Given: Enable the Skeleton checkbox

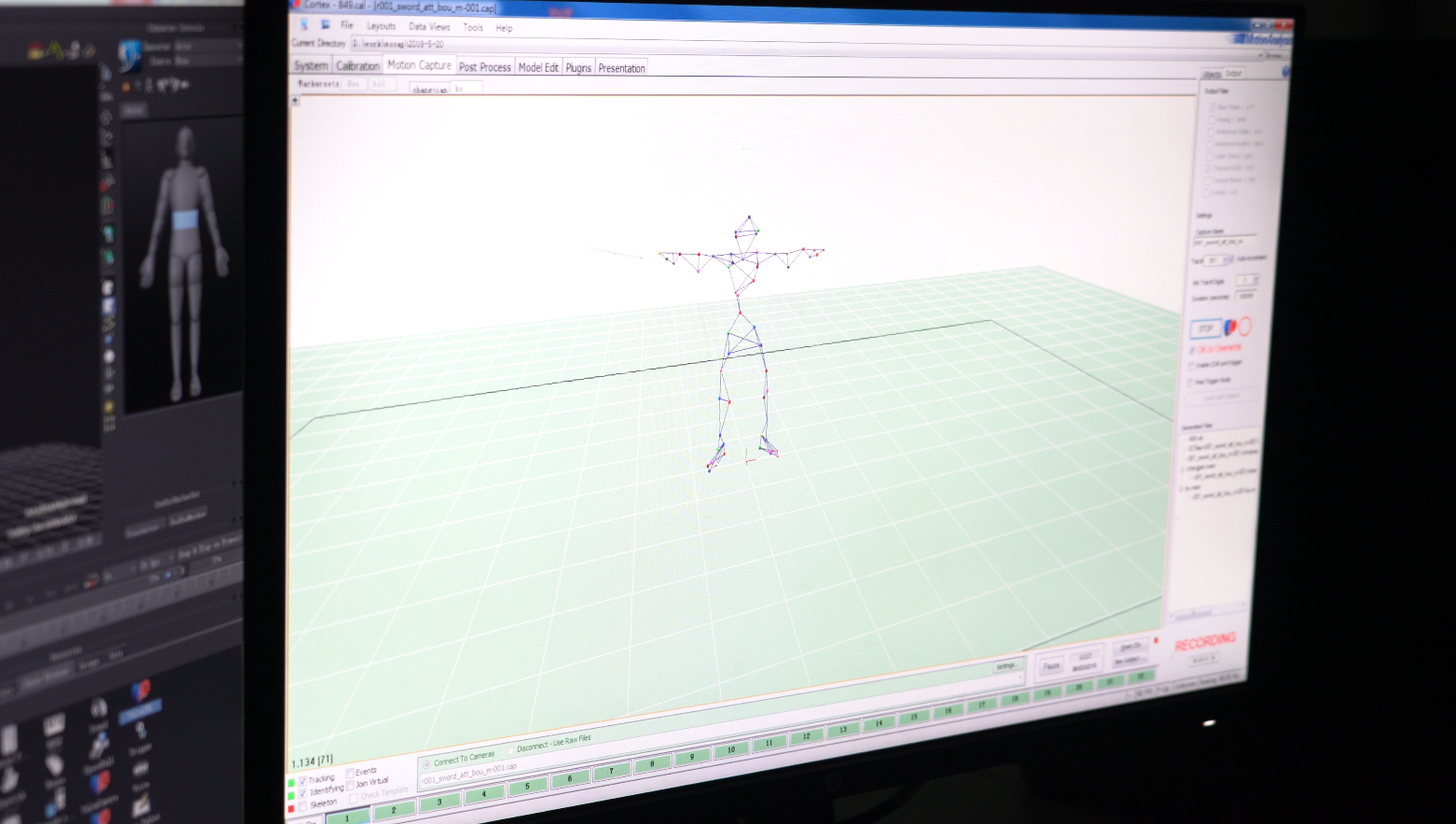Looking at the screenshot, I should [x=301, y=804].
